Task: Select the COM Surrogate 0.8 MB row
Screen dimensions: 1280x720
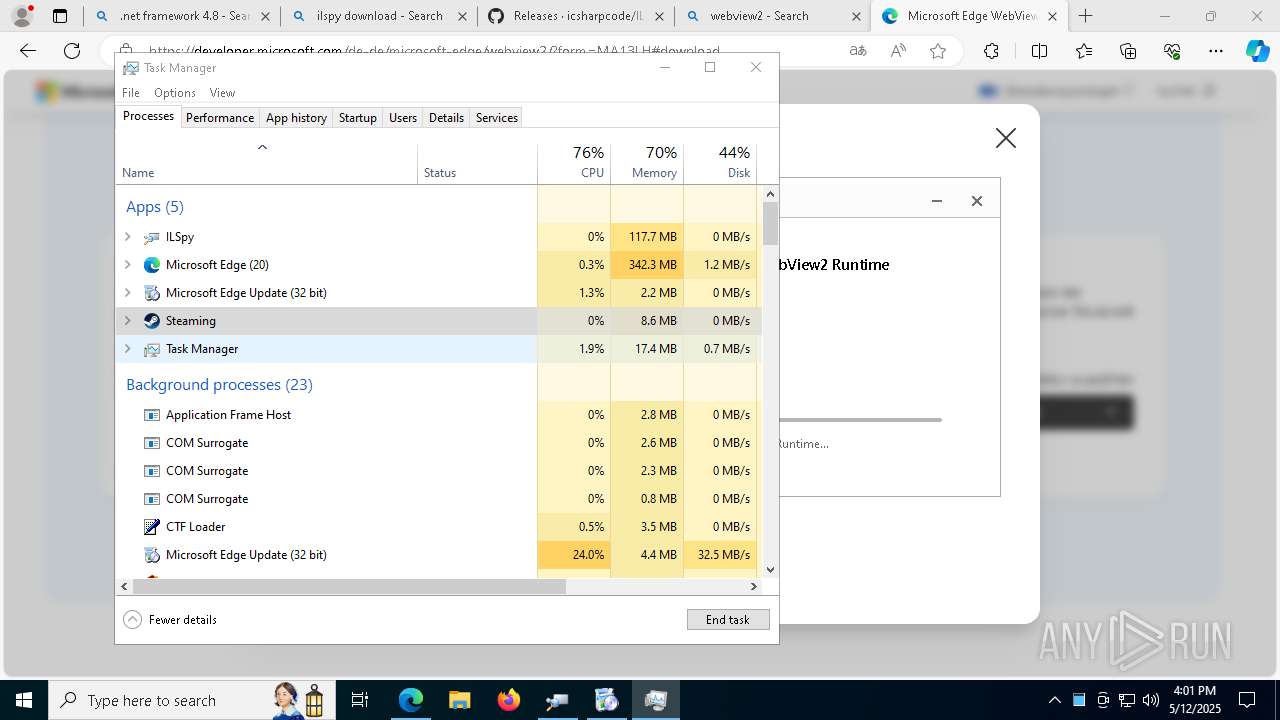Action: pos(436,499)
